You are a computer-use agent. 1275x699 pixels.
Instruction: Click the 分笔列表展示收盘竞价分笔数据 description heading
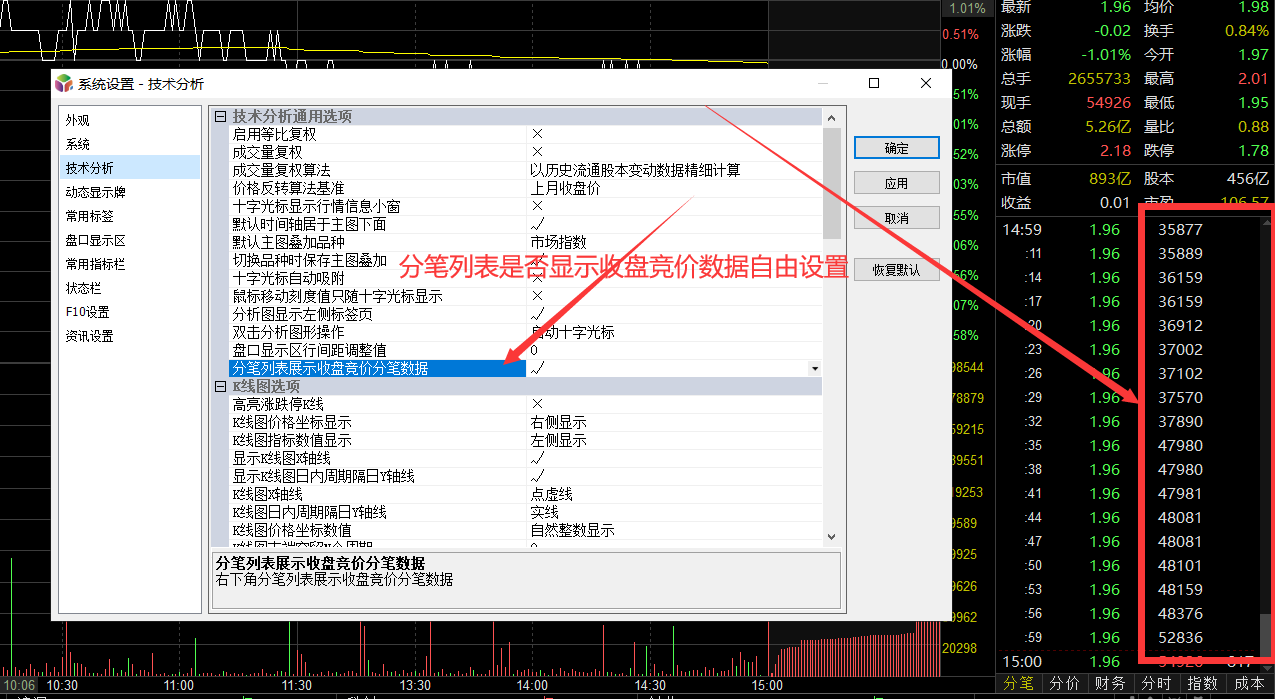(320, 564)
